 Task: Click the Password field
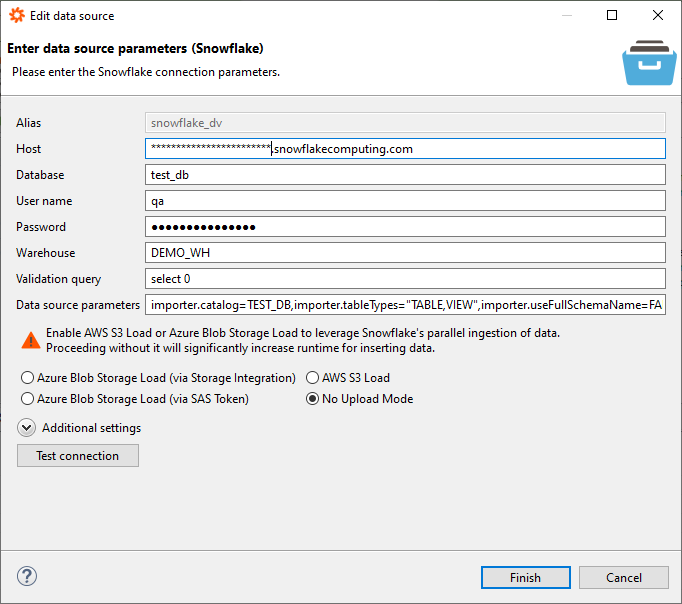click(x=404, y=227)
